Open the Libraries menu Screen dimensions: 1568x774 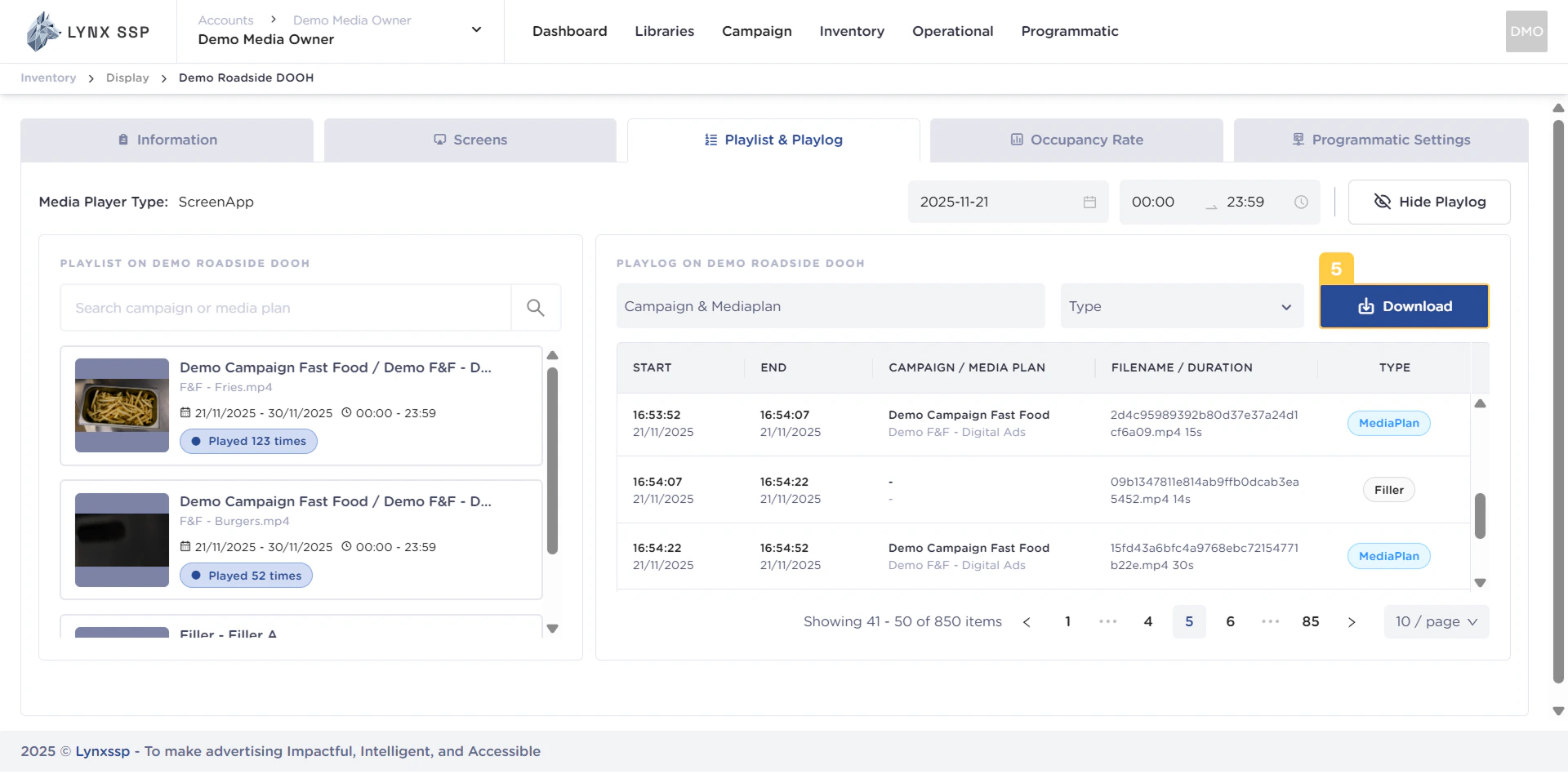tap(664, 31)
